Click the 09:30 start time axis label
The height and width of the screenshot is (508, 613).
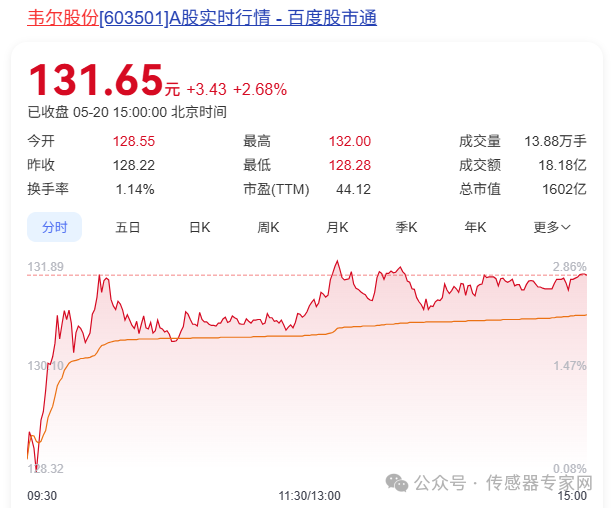pyautogui.click(x=41, y=495)
